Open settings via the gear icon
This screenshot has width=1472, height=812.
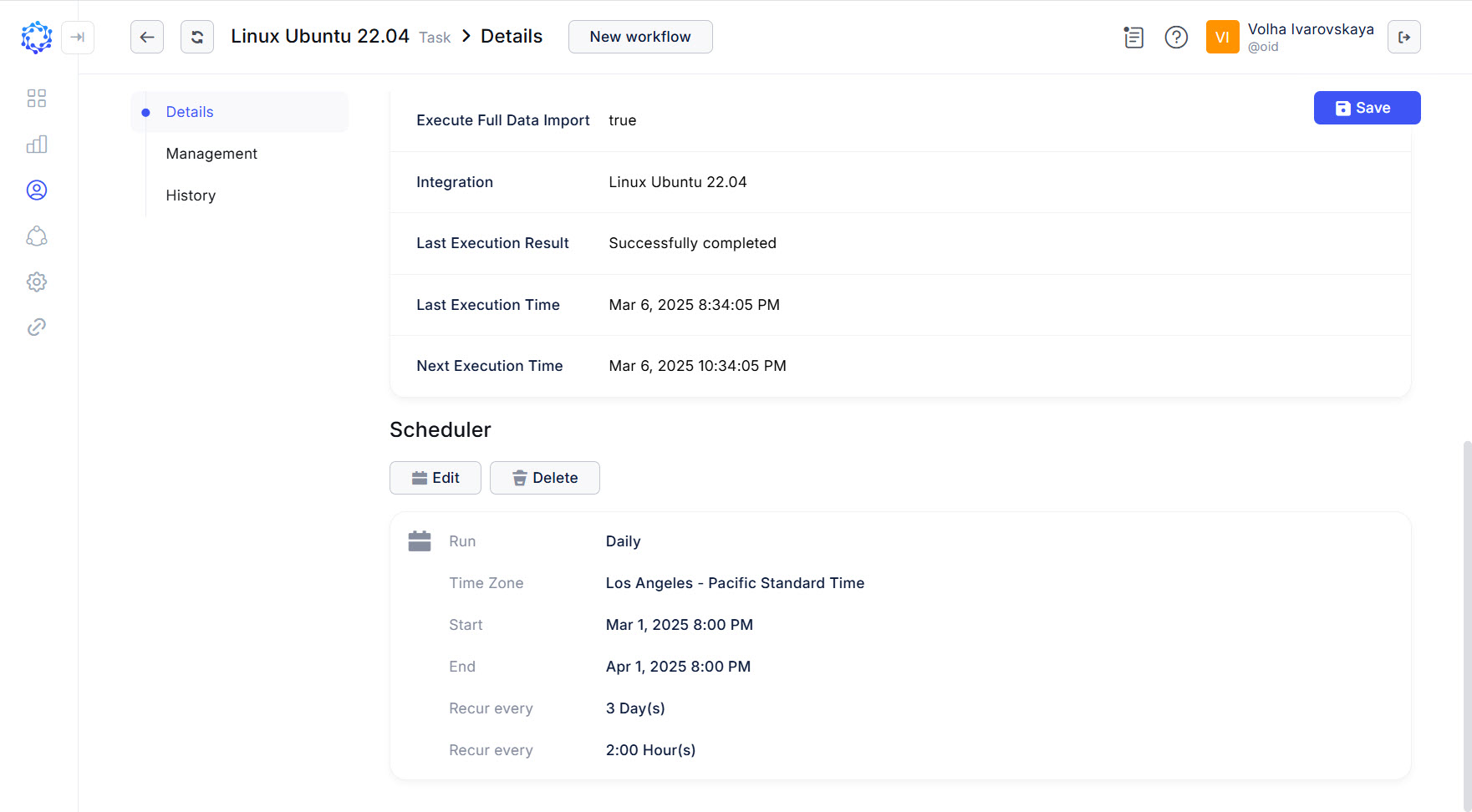coord(36,282)
